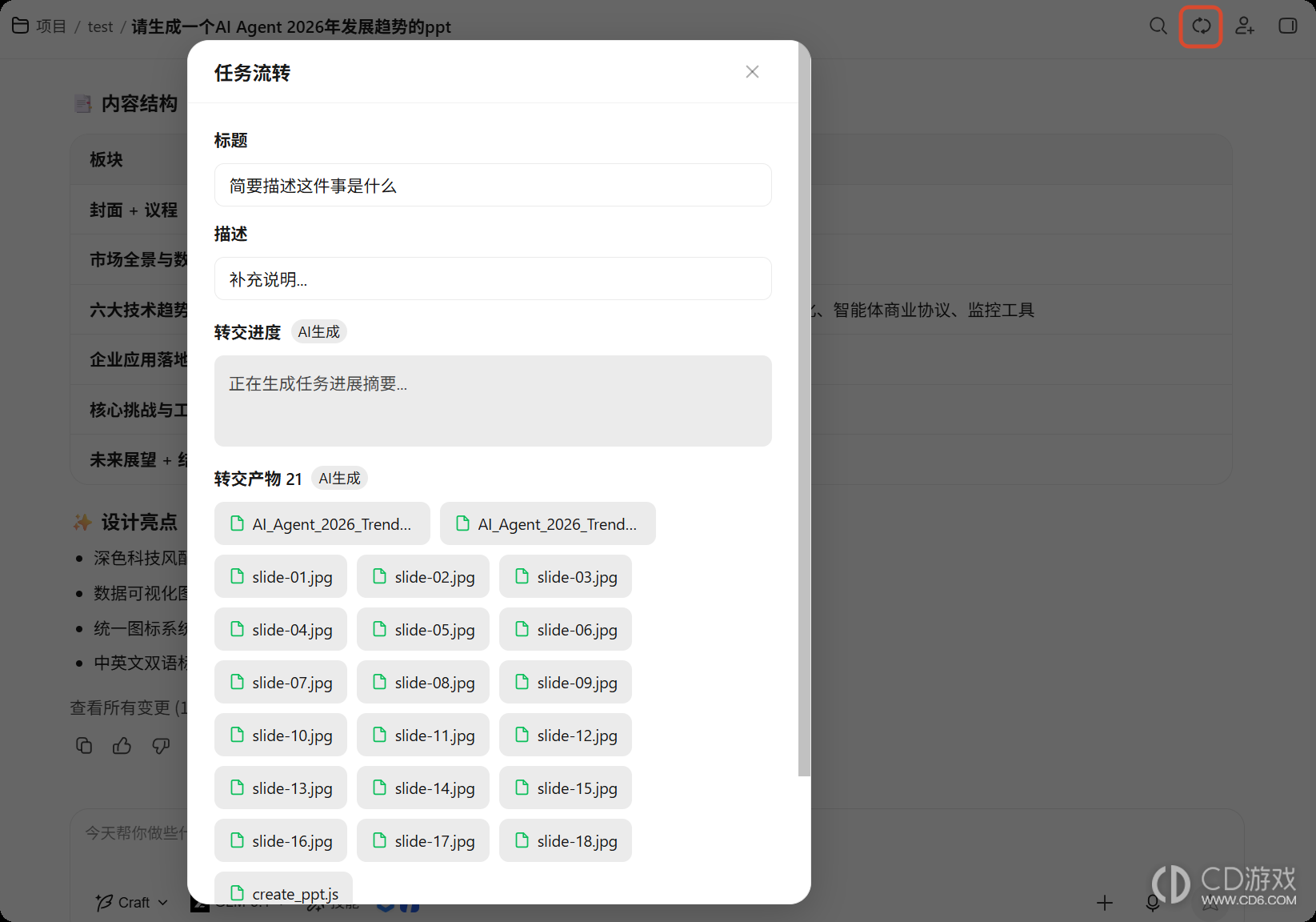Viewport: 1316px width, 922px height.
Task: Click the search icon in top bar
Action: [x=1158, y=26]
